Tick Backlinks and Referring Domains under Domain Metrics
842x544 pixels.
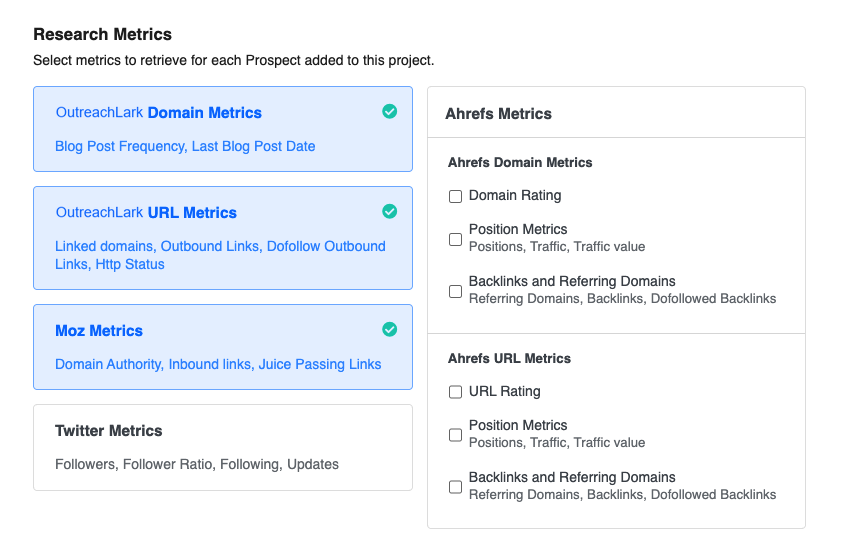[455, 291]
